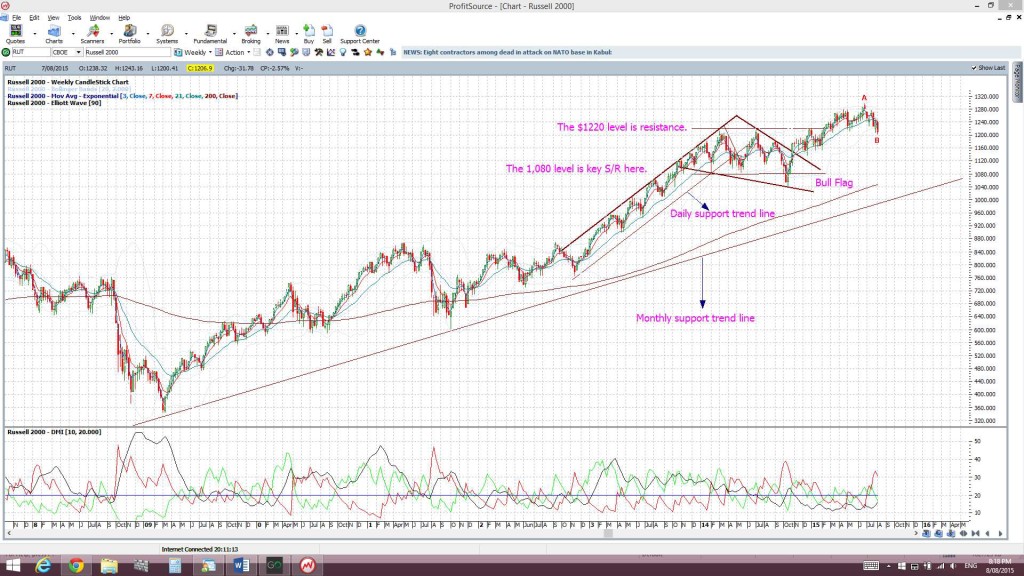Open the Help menu

coord(123,18)
